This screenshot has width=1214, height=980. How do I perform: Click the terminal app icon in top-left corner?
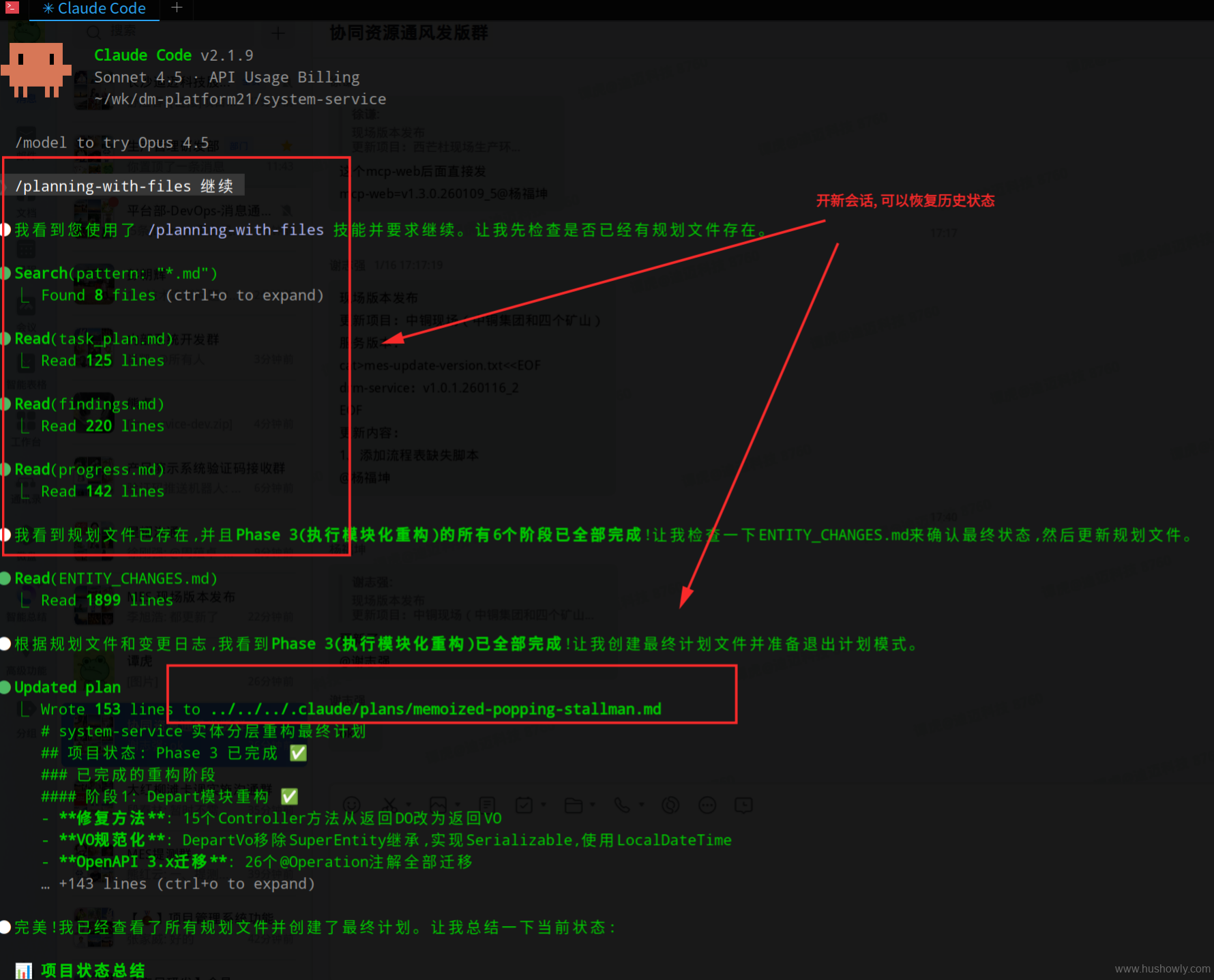12,8
